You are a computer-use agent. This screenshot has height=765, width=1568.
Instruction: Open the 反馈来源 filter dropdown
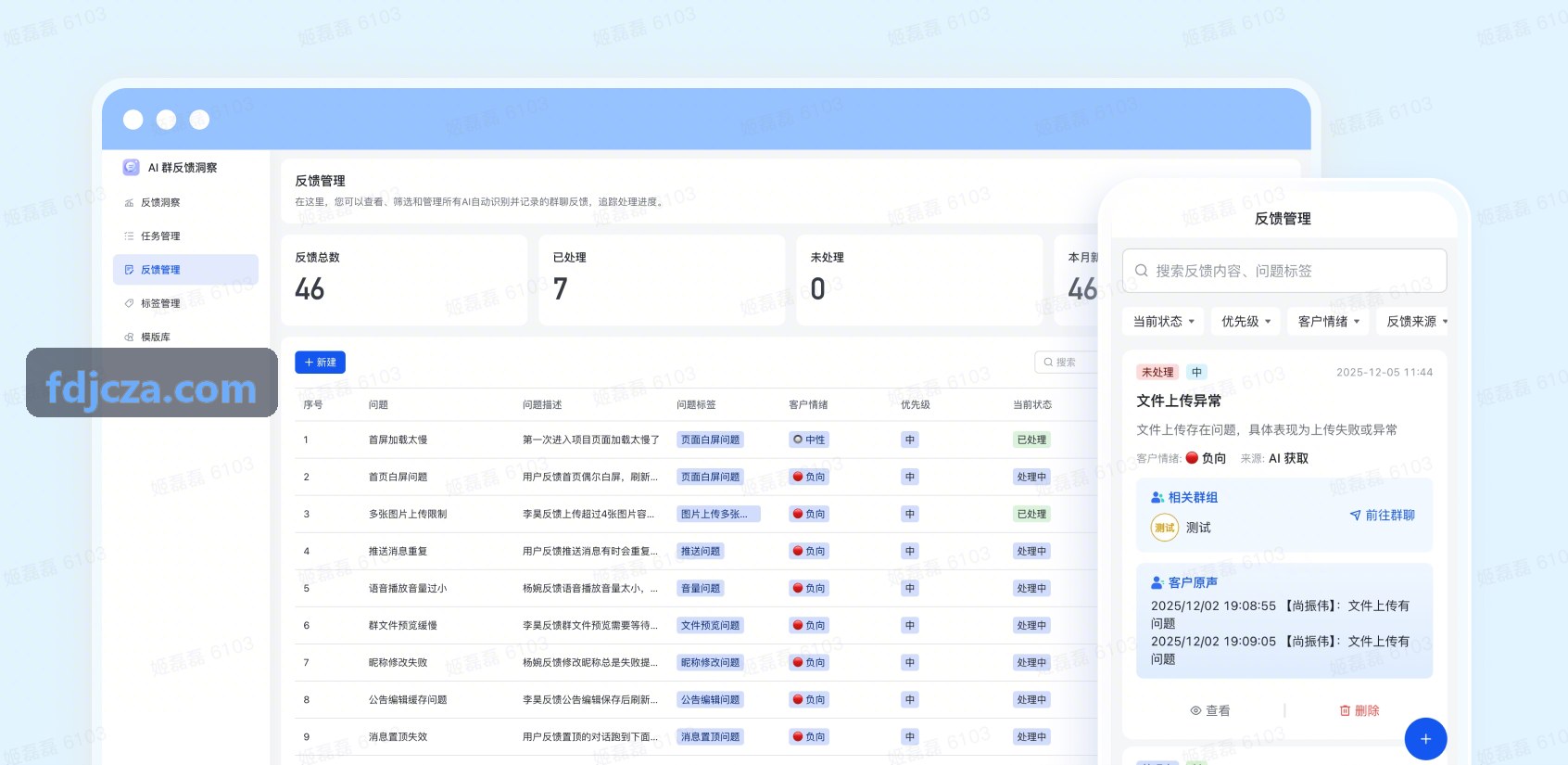1416,322
